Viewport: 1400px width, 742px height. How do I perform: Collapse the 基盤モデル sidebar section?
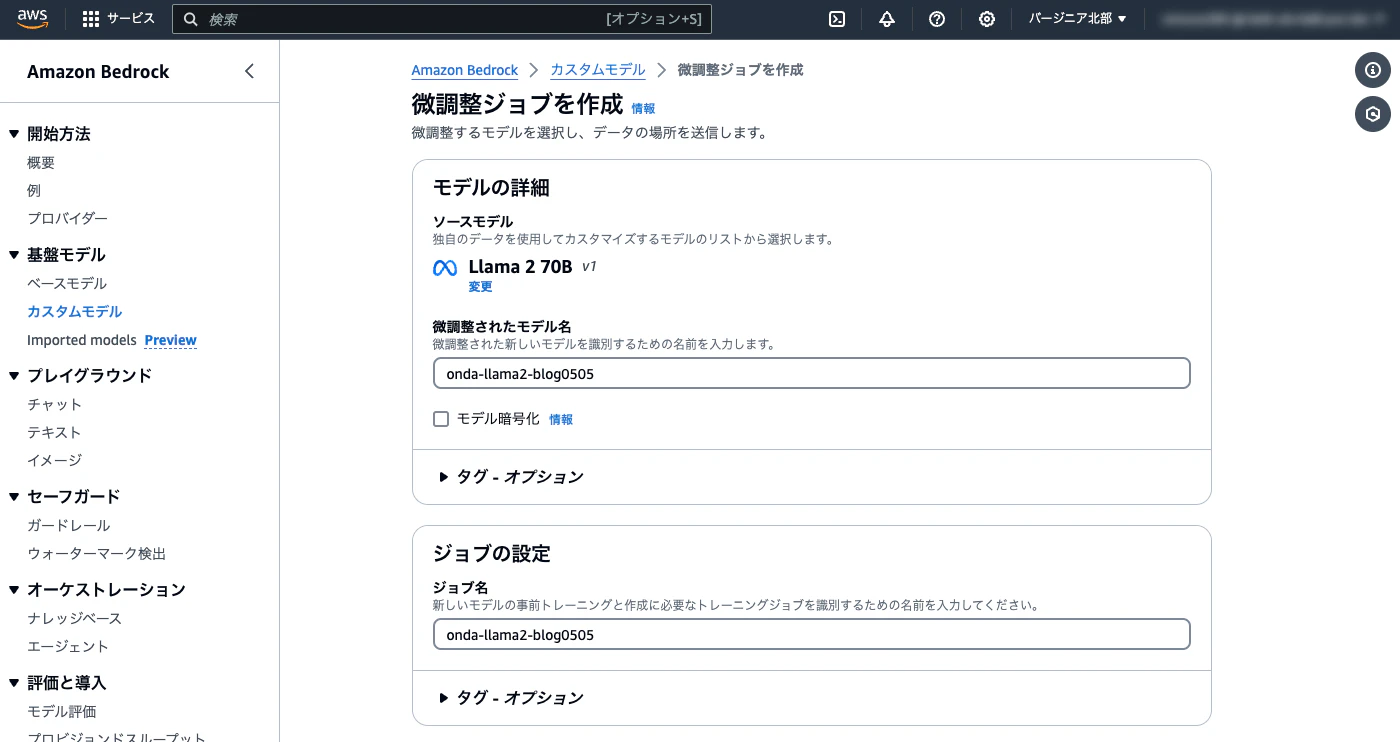[x=14, y=255]
